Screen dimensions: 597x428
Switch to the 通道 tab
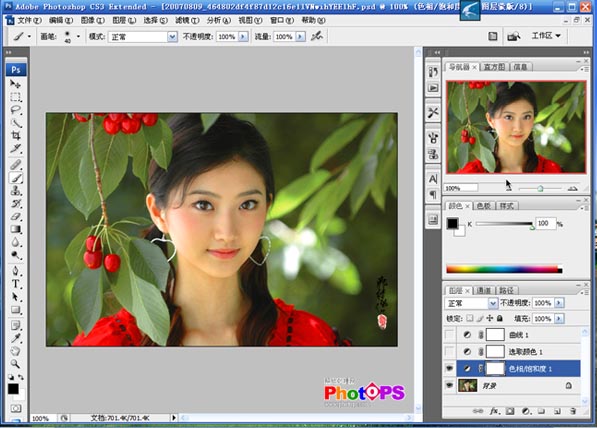(x=484, y=291)
